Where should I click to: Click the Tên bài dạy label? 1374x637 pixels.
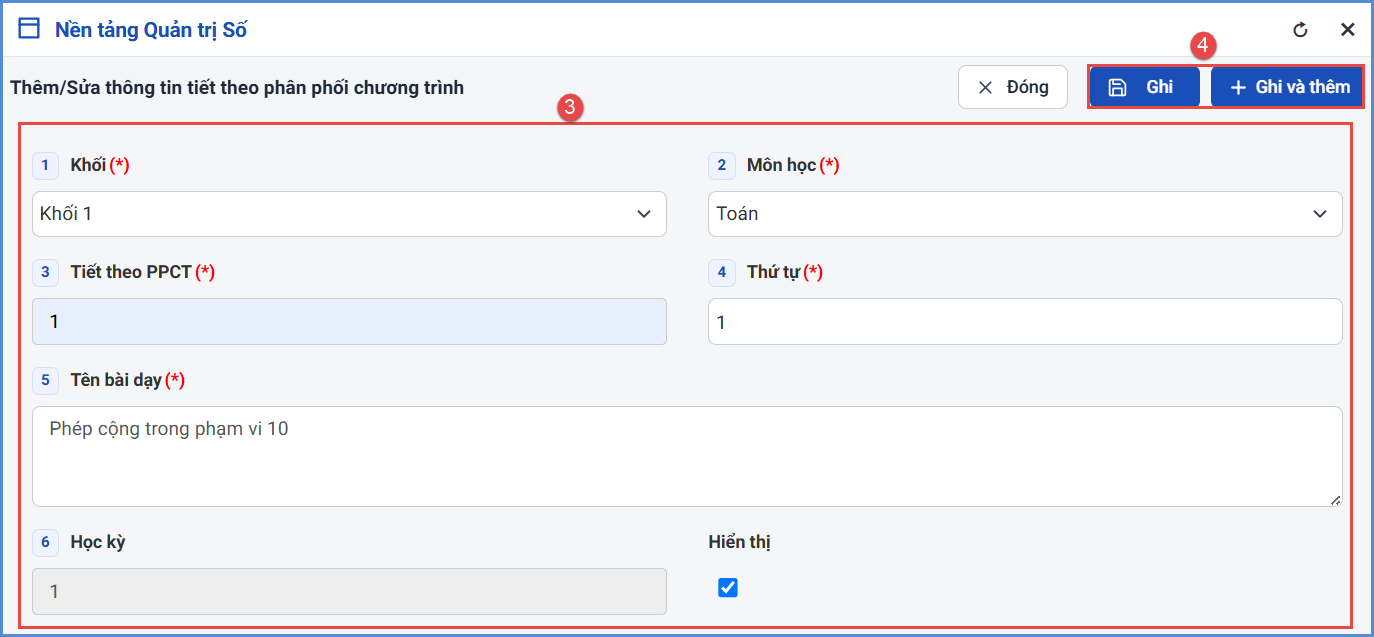116,380
